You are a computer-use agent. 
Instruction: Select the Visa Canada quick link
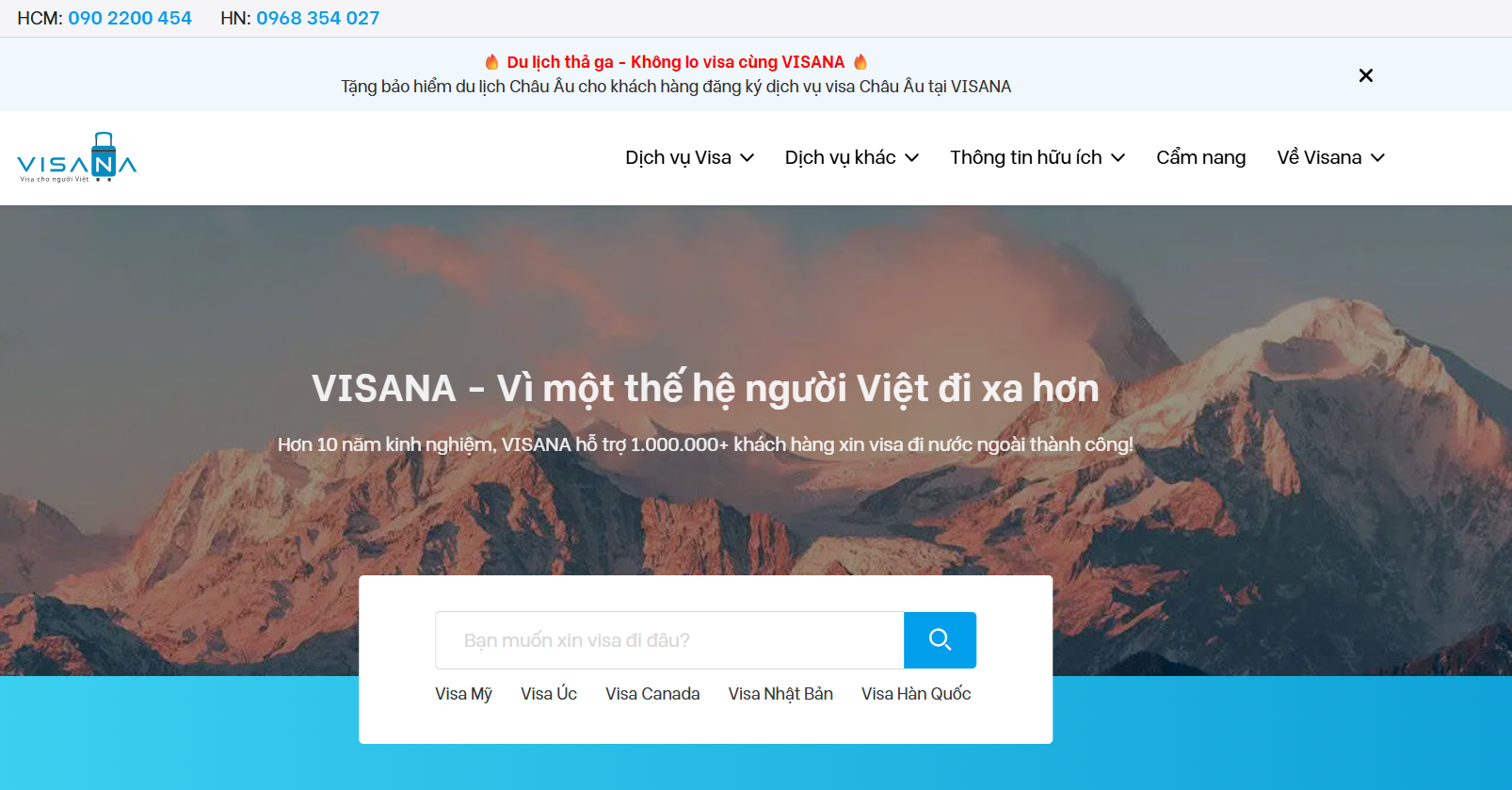point(652,694)
